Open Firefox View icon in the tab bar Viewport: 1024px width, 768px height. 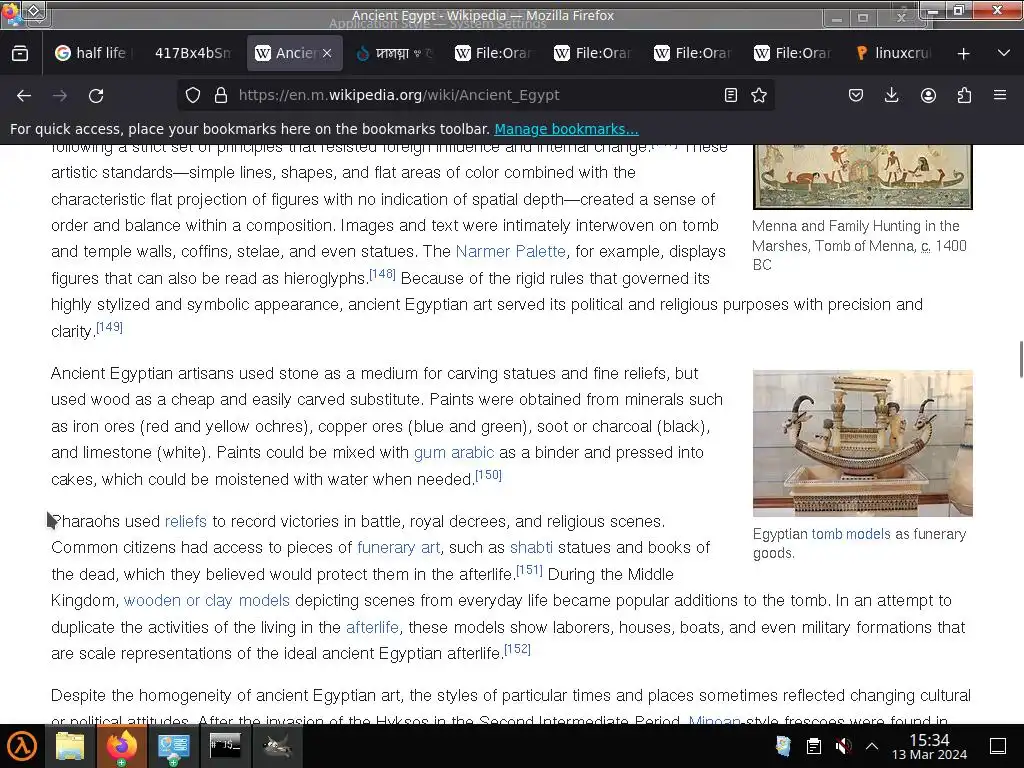(20, 53)
